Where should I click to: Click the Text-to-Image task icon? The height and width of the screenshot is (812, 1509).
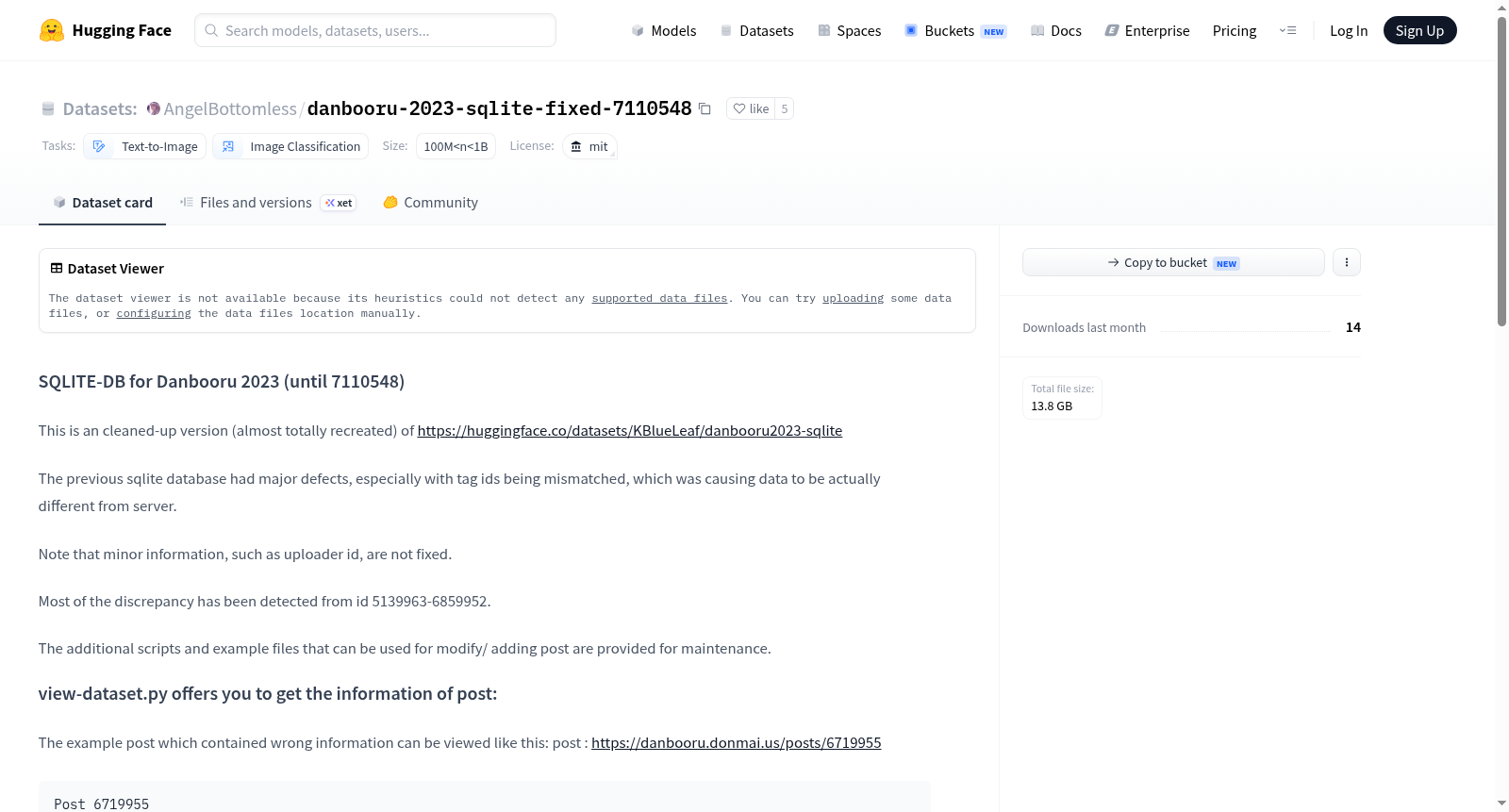click(99, 146)
